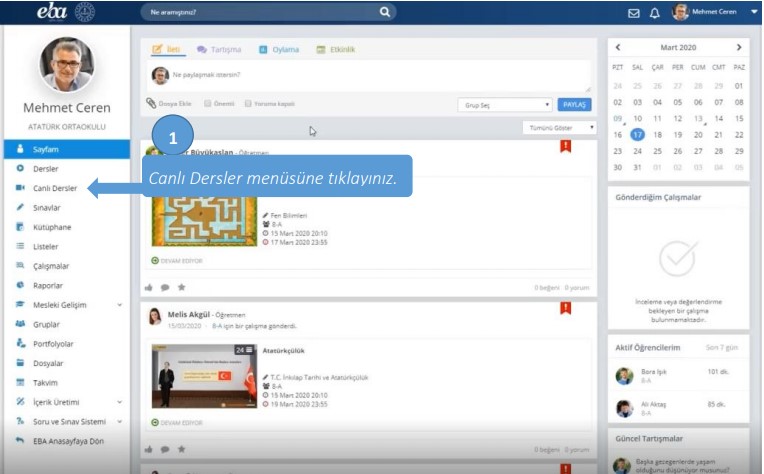
Task: Click the red bookmark flag on Melis Akgül post
Action: [x=565, y=308]
